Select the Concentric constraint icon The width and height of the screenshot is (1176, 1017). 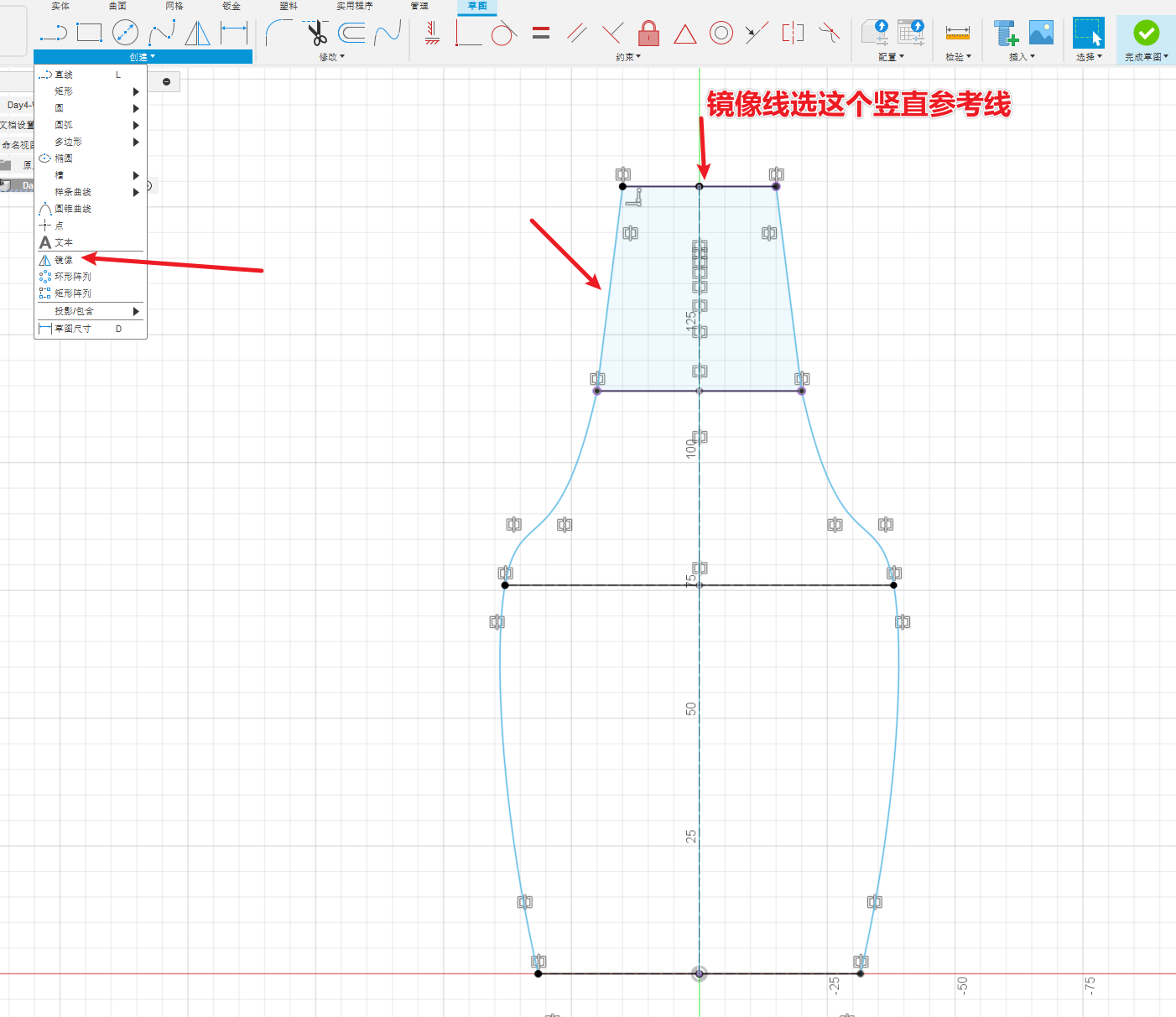coord(721,34)
